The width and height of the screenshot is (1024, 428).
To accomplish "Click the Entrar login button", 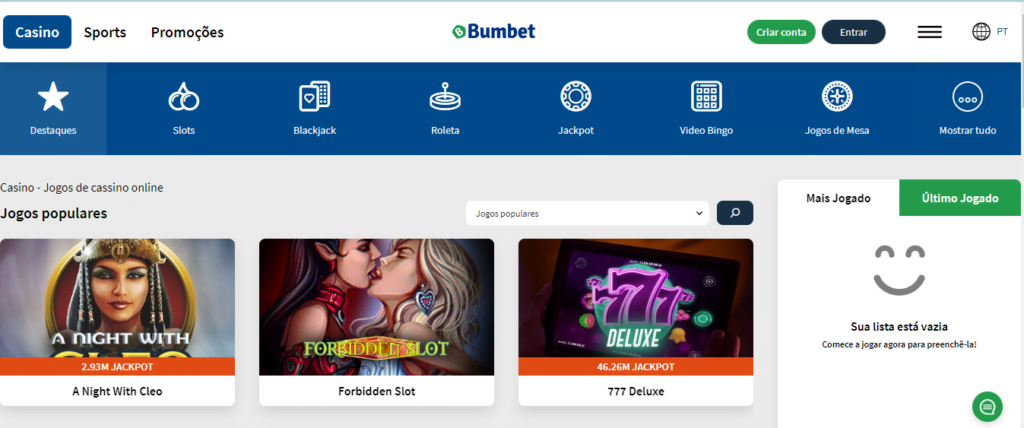I will [853, 32].
